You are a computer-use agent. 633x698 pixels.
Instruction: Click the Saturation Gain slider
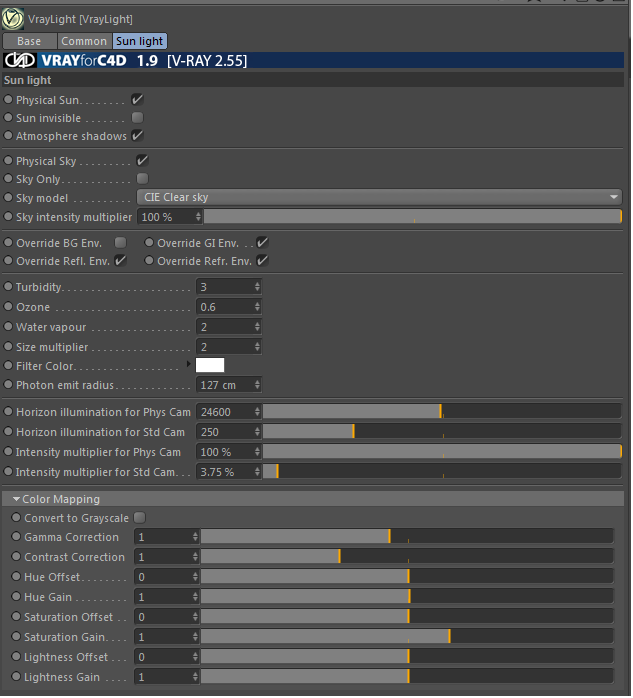tap(407, 637)
